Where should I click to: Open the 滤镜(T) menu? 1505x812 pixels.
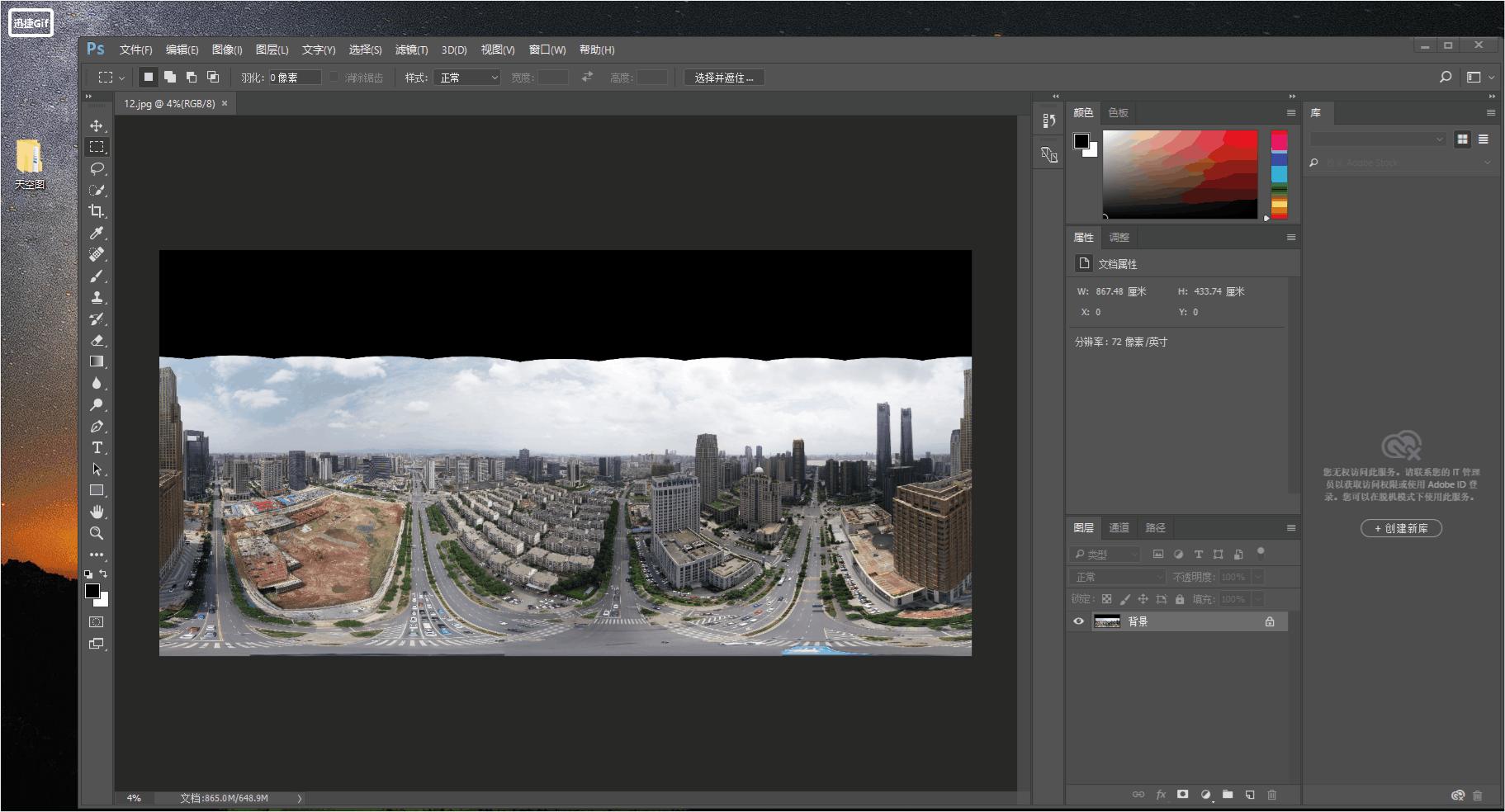tap(411, 50)
